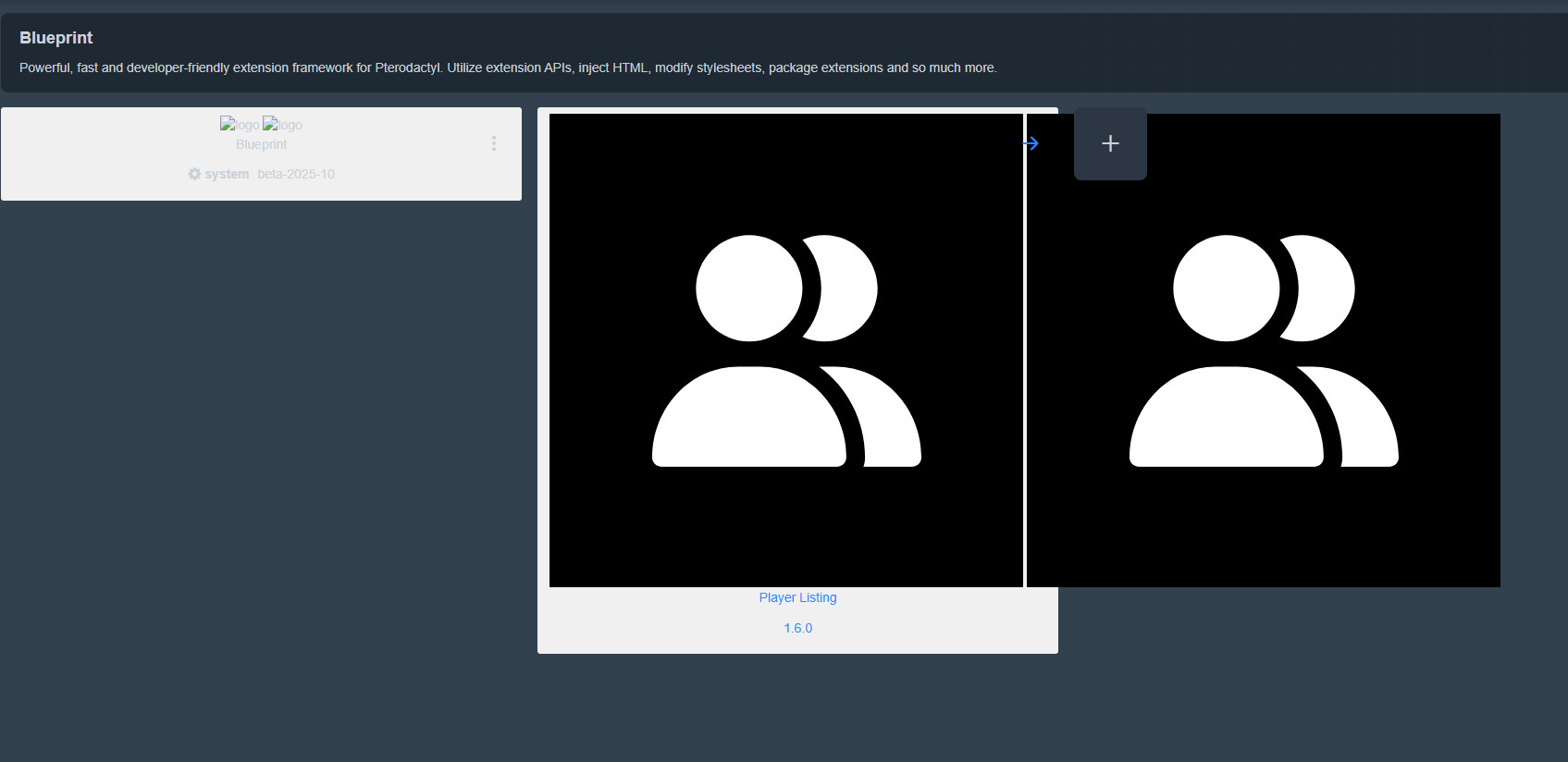Viewport: 1568px width, 762px height.
Task: Click the blue right arrow icon
Action: [x=1031, y=143]
